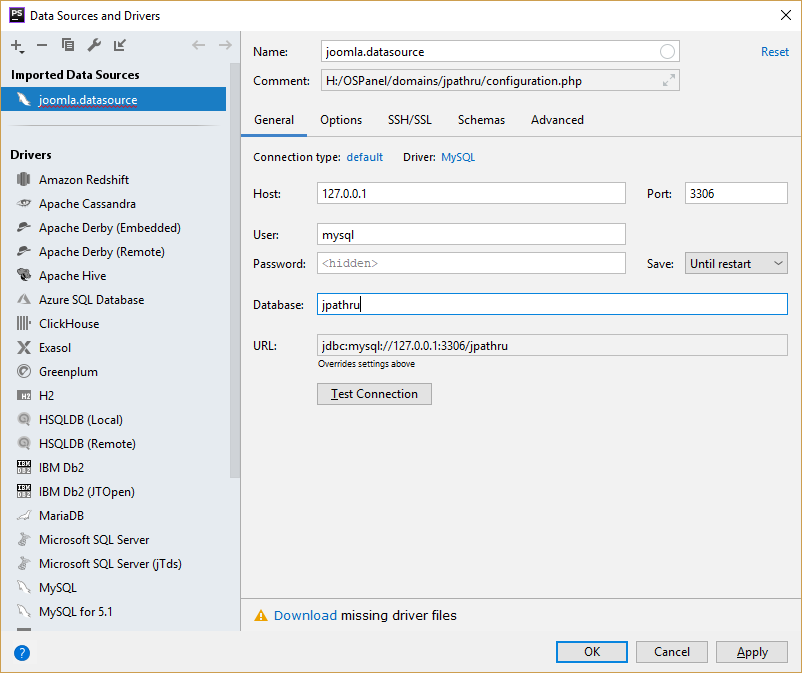Reset the data source settings
Viewport: 802px width, 673px height.
click(x=775, y=51)
